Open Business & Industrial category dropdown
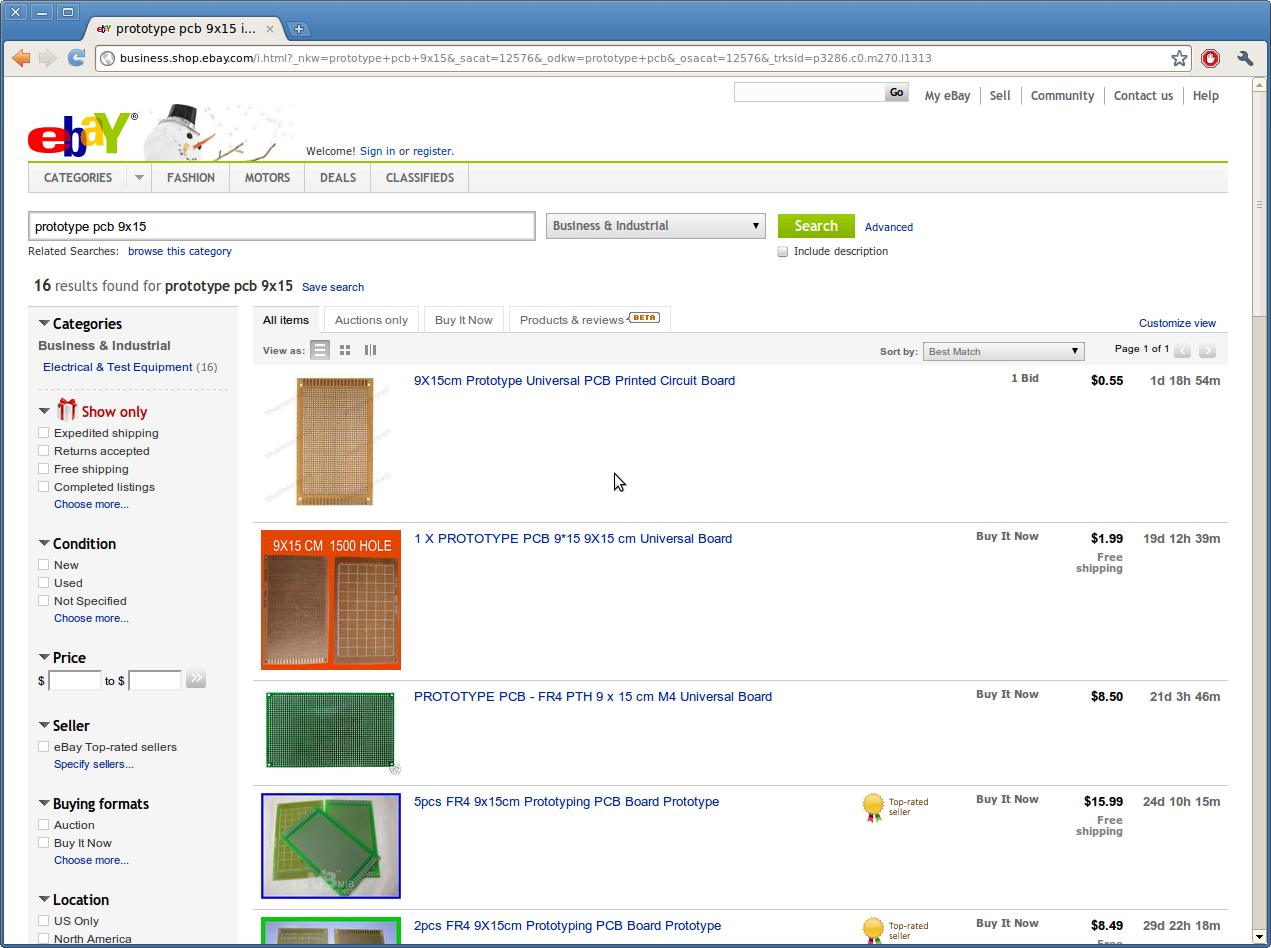 656,226
